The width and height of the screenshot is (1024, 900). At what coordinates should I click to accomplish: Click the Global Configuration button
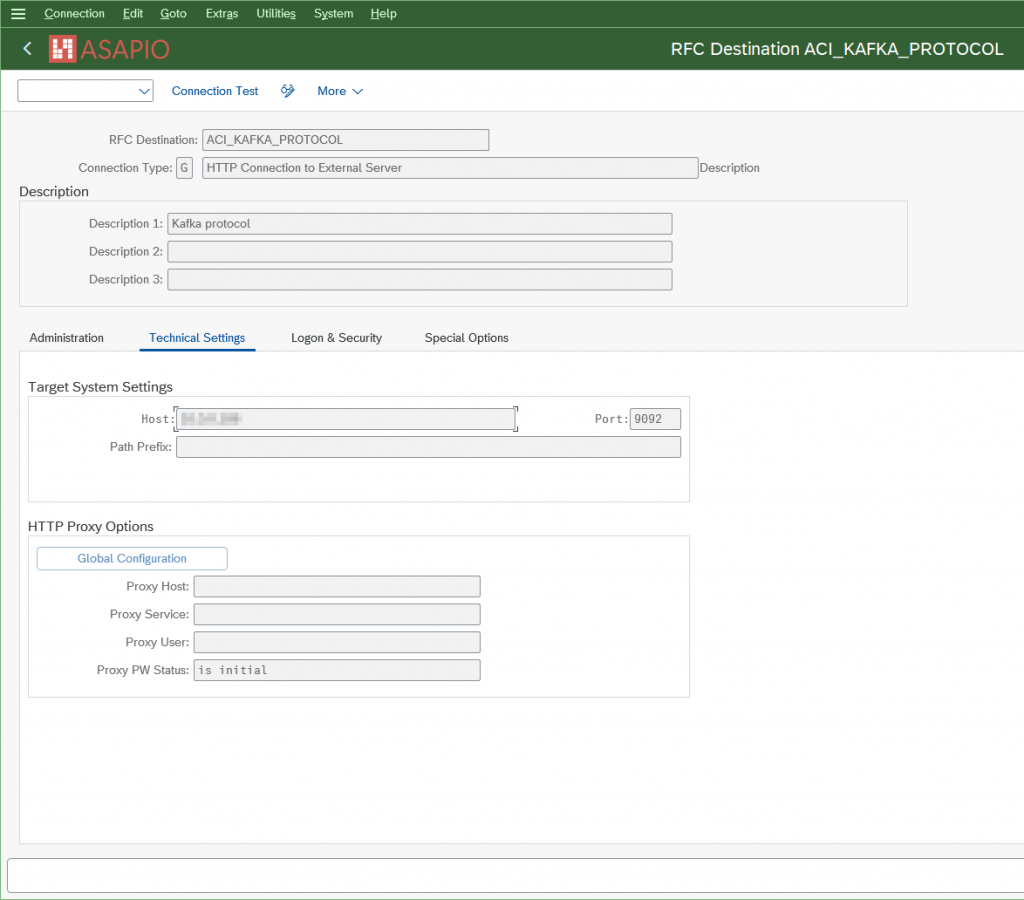[132, 559]
